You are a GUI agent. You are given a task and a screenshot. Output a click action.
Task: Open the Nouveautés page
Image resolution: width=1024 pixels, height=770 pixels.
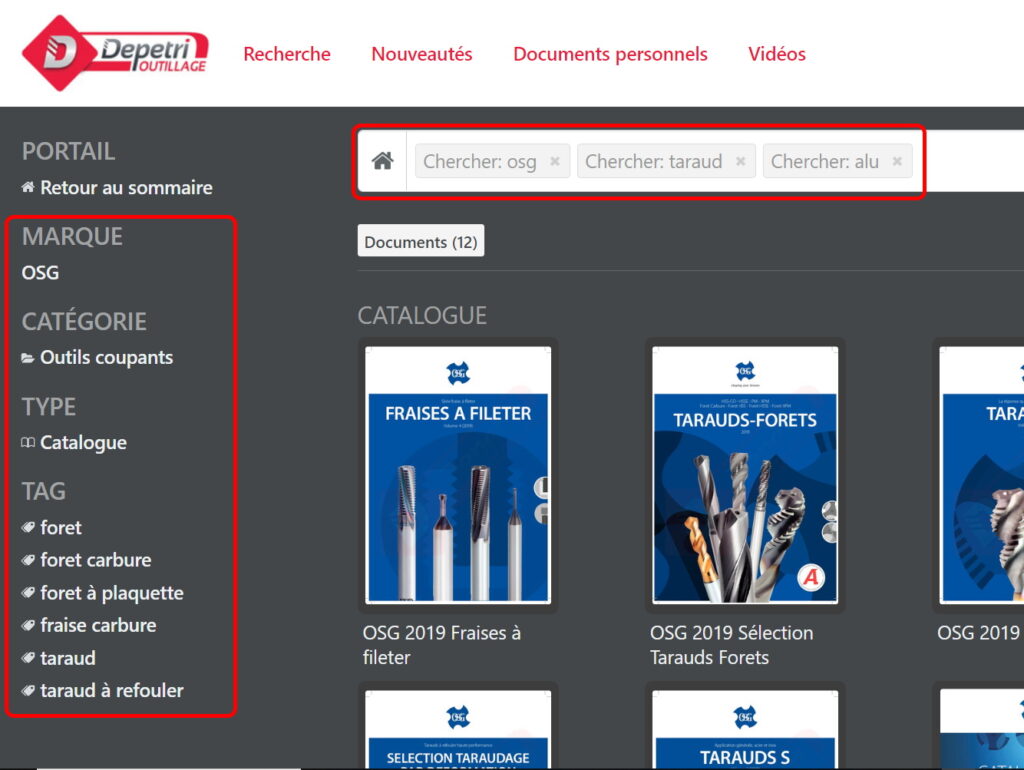(x=422, y=54)
